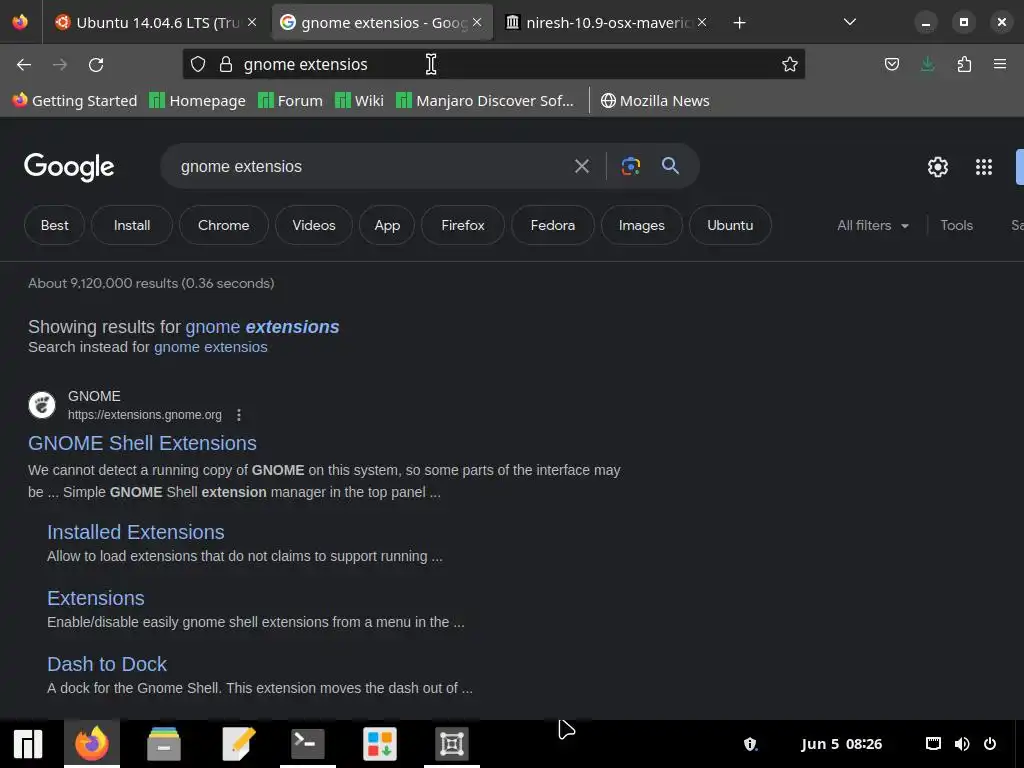Open a new browser tab
Viewport: 1024px width, 768px height.
pos(739,23)
